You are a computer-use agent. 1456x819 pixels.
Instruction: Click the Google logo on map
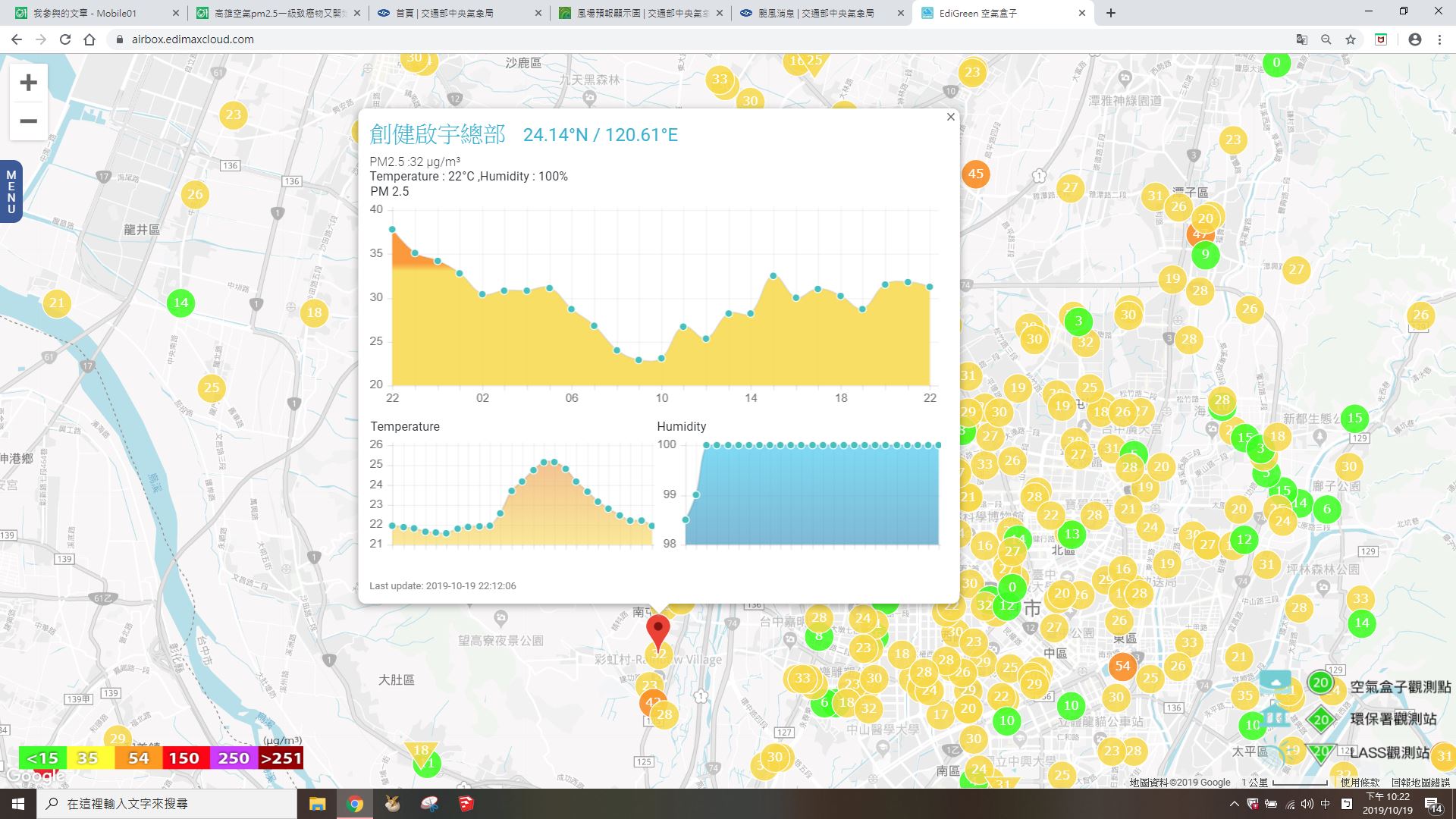tap(35, 776)
